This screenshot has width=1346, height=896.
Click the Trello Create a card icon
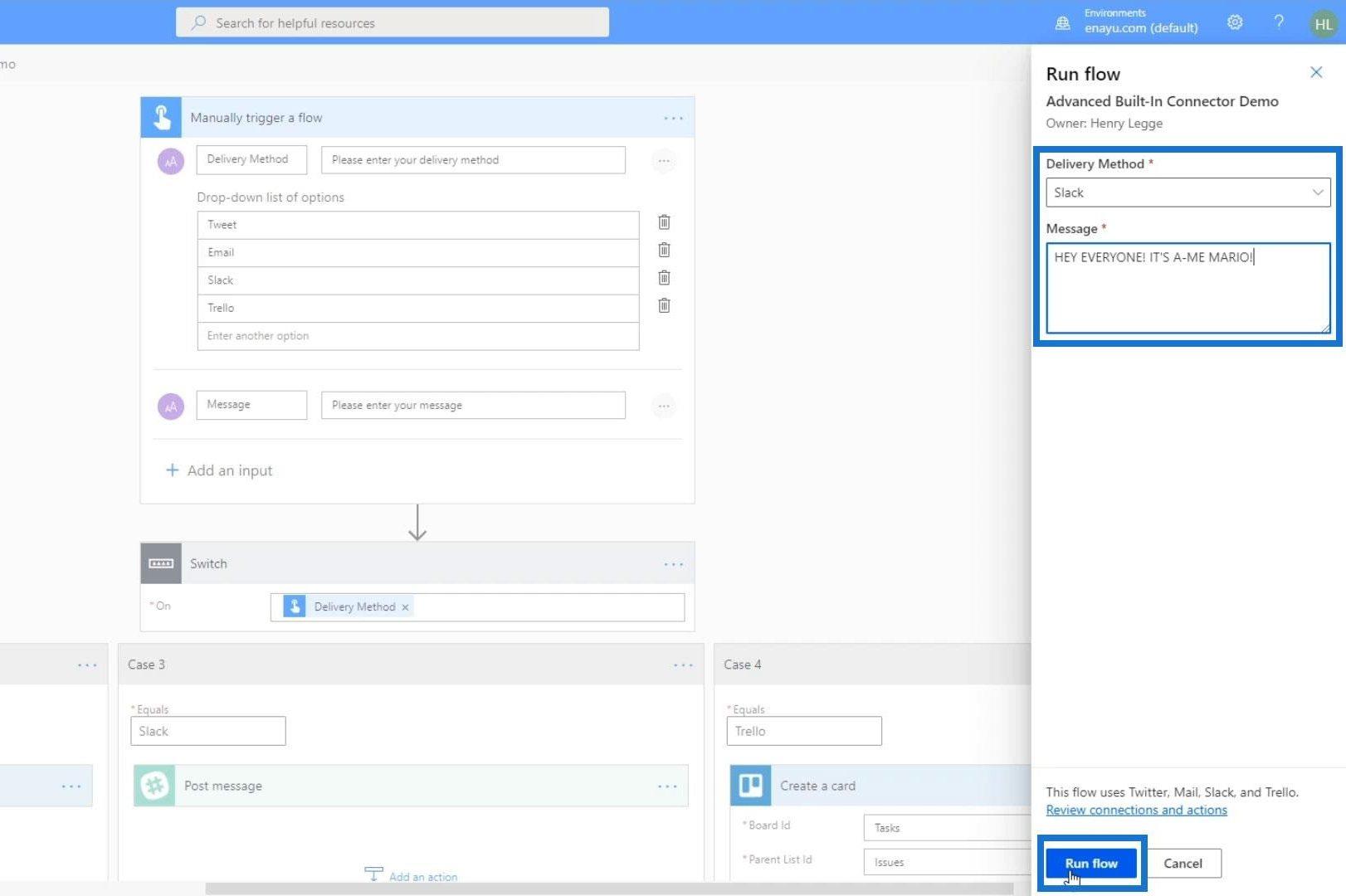[750, 786]
